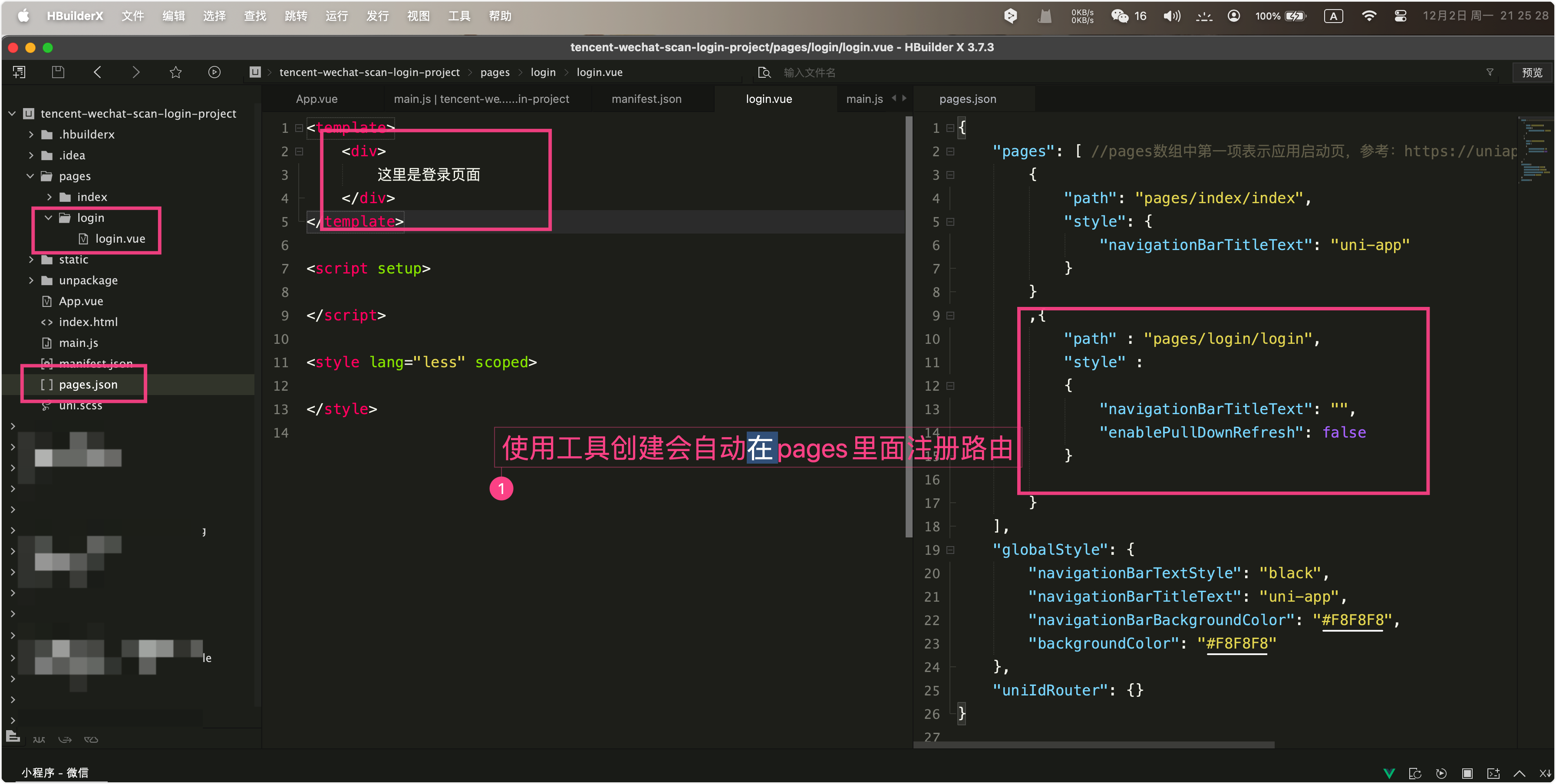This screenshot has width=1556, height=784.
Task: Click the uni-app project icon in breadcrumb
Action: tap(256, 72)
